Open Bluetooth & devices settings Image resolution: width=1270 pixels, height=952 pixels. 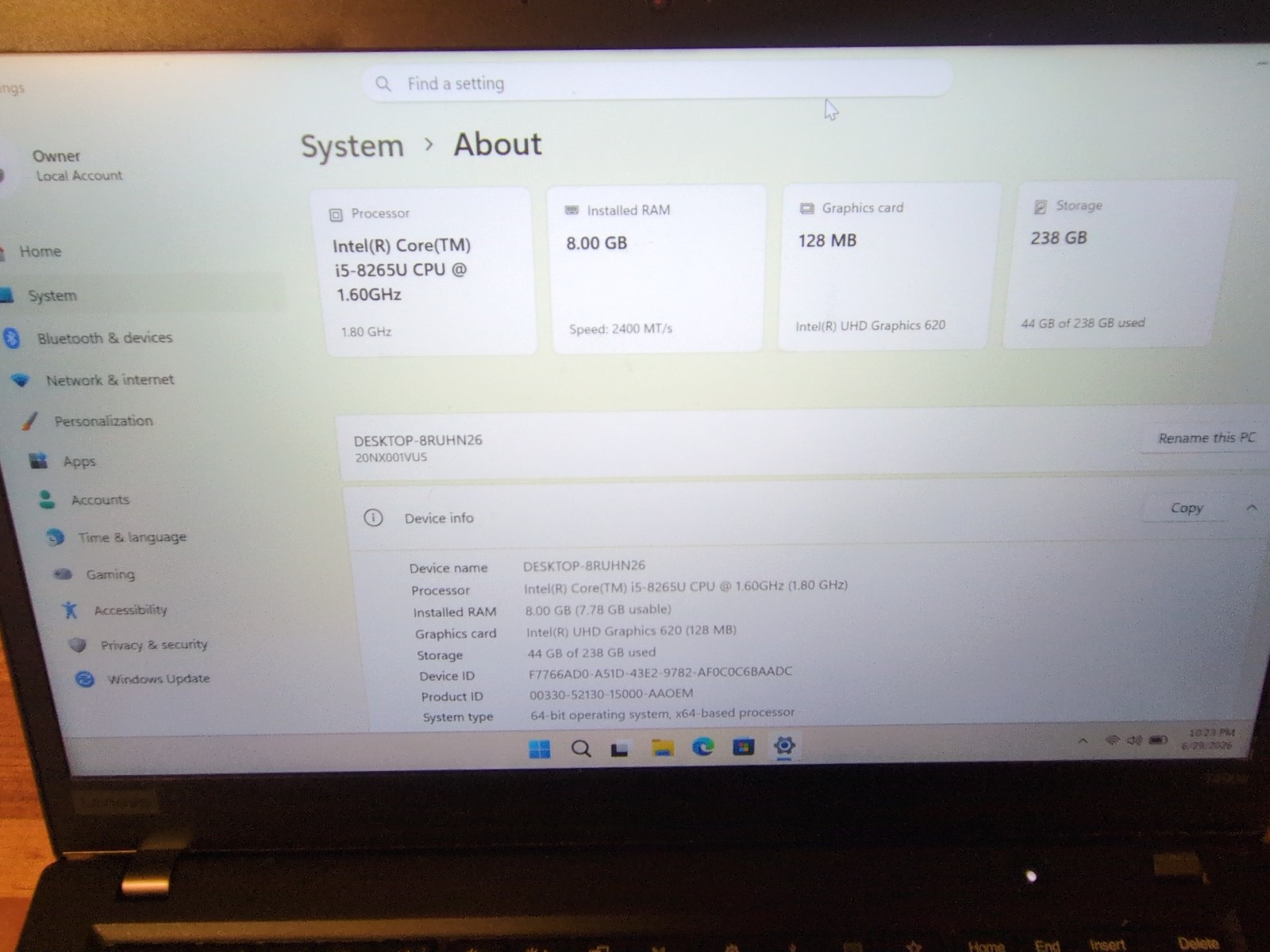click(x=105, y=338)
